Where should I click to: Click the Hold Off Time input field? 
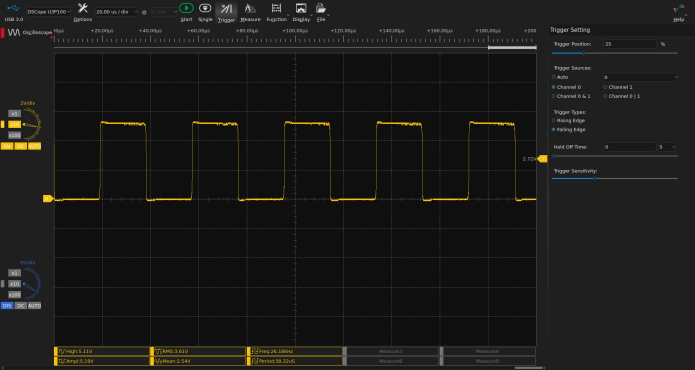coord(629,147)
